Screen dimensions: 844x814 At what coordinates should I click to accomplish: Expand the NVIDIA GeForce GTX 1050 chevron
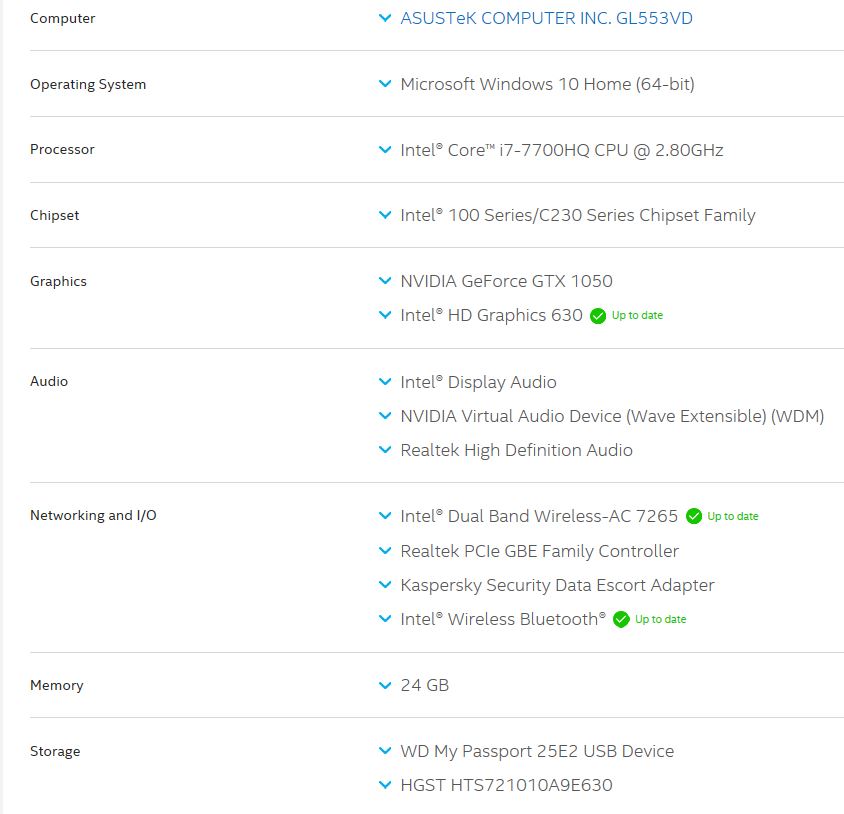[385, 281]
